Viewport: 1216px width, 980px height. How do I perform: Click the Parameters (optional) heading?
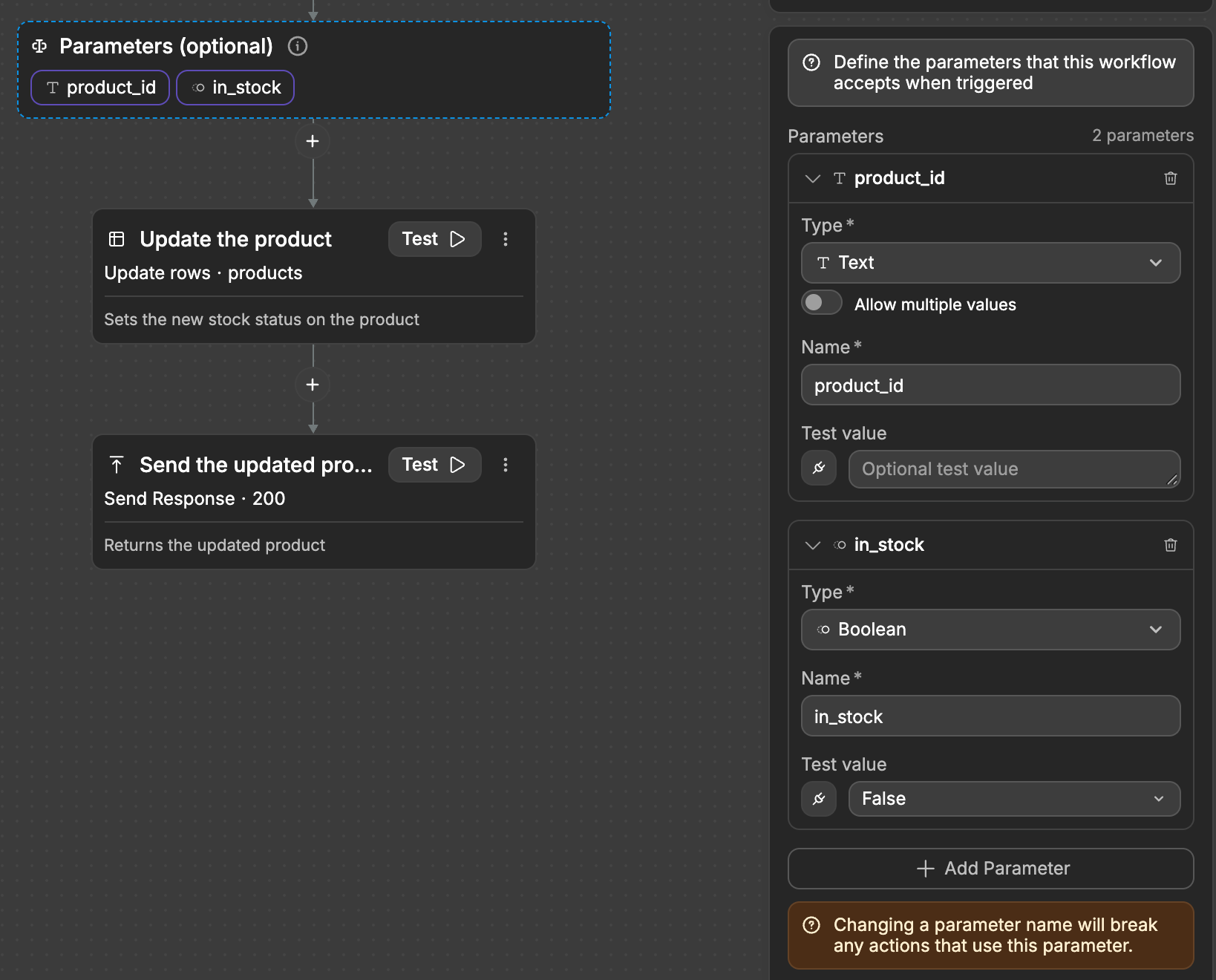(166, 46)
